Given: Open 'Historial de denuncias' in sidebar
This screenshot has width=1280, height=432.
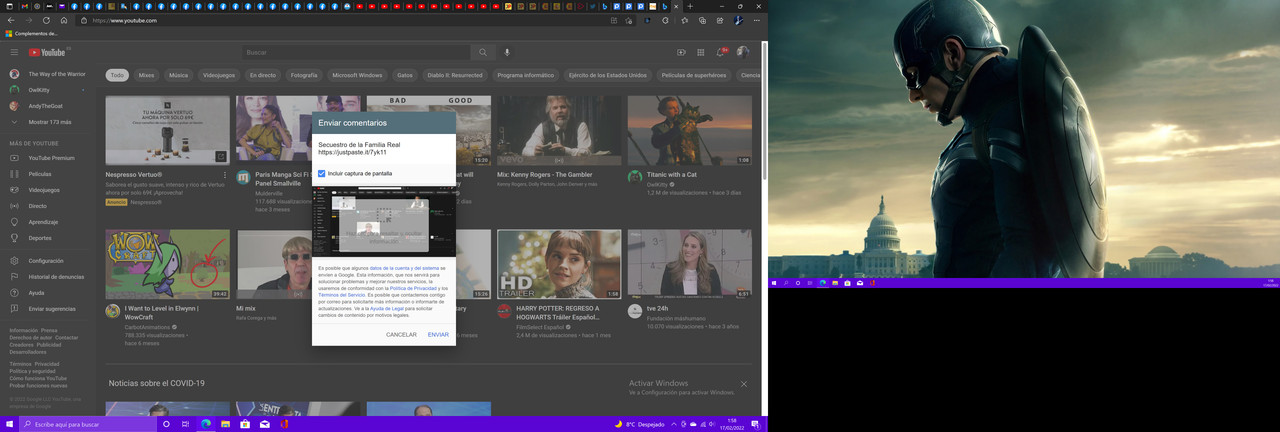Looking at the screenshot, I should [x=48, y=276].
